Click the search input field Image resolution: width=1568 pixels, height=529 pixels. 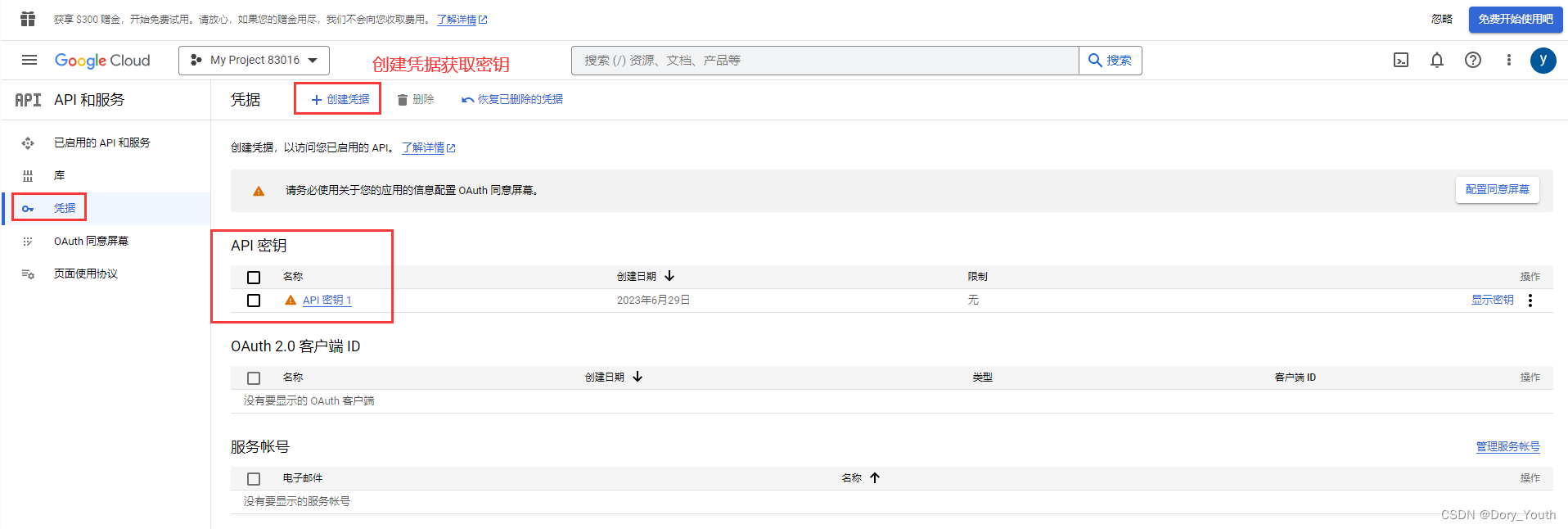coord(825,61)
